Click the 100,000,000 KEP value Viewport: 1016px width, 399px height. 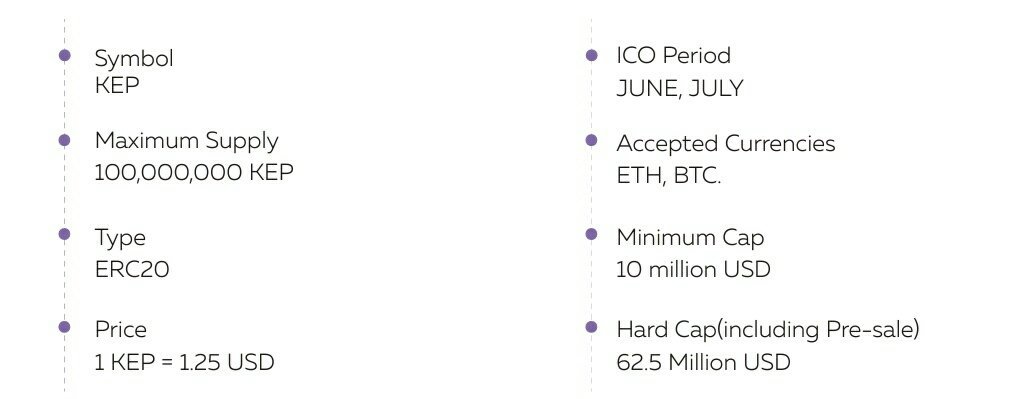pos(194,172)
